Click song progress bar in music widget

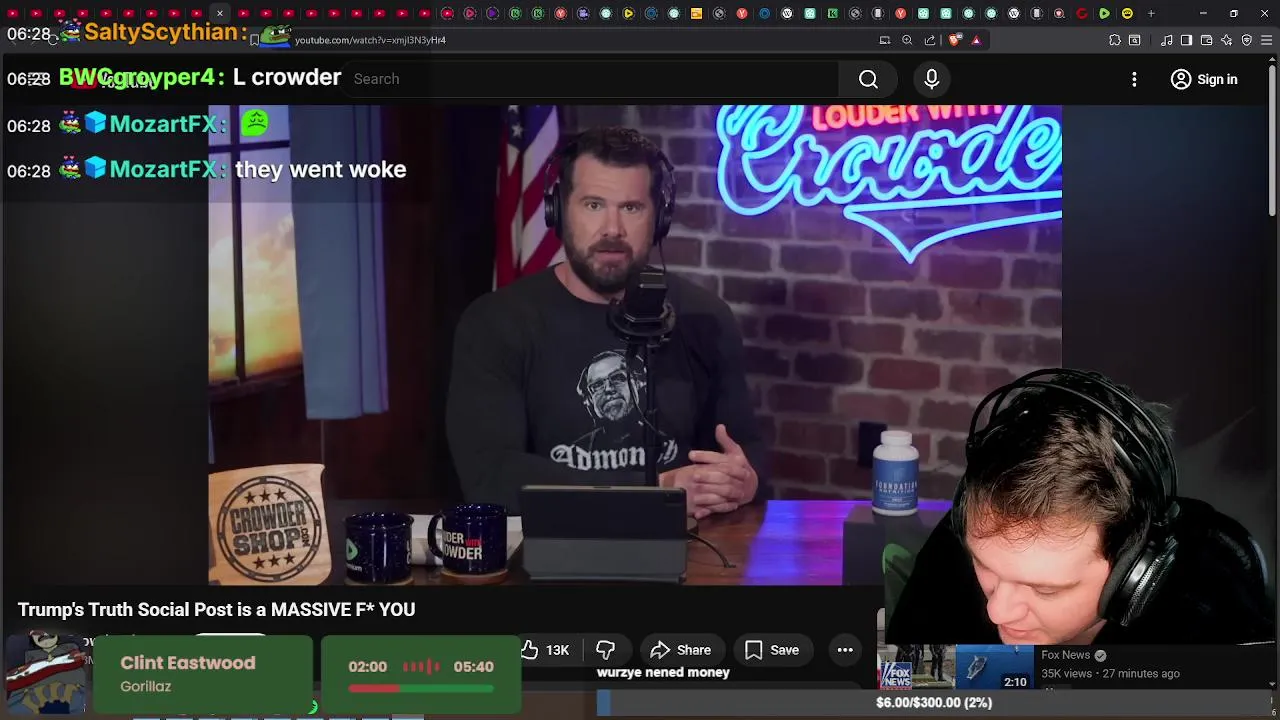pyautogui.click(x=420, y=688)
